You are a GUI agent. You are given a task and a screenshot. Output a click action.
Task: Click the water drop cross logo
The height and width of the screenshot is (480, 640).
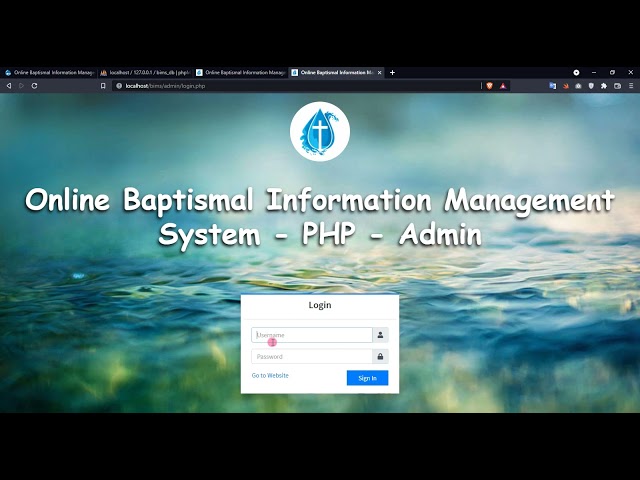(320, 131)
